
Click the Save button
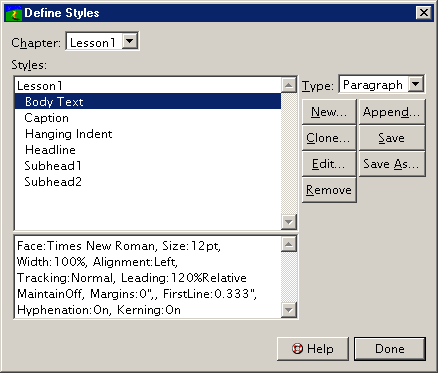tap(392, 138)
